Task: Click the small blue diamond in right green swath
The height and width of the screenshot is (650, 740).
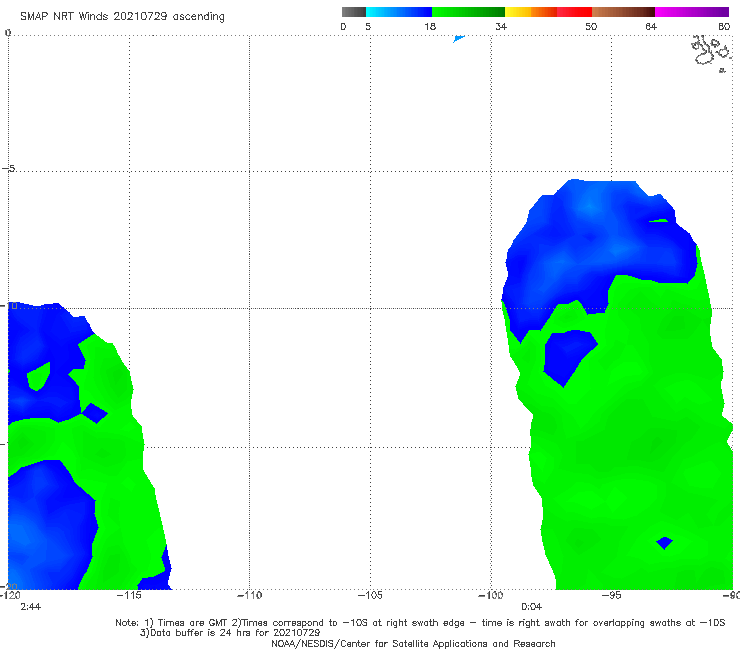Action: pos(664,543)
